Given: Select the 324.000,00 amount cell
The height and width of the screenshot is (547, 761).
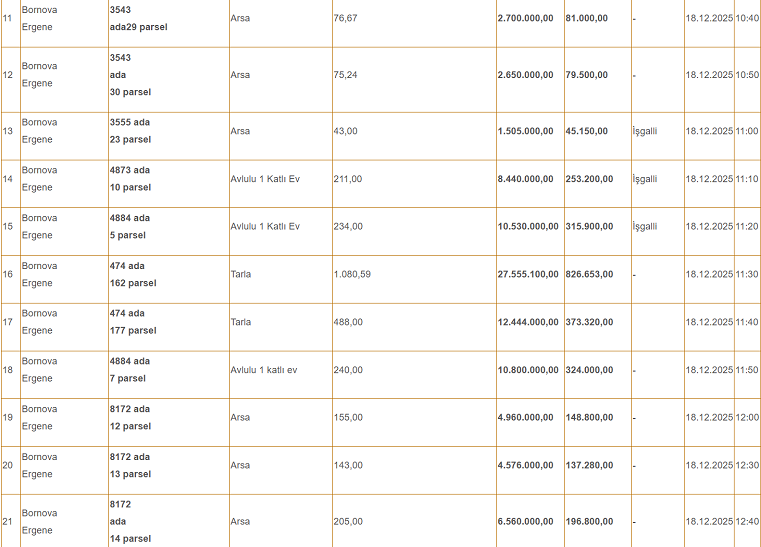Looking at the screenshot, I should click(x=589, y=370).
